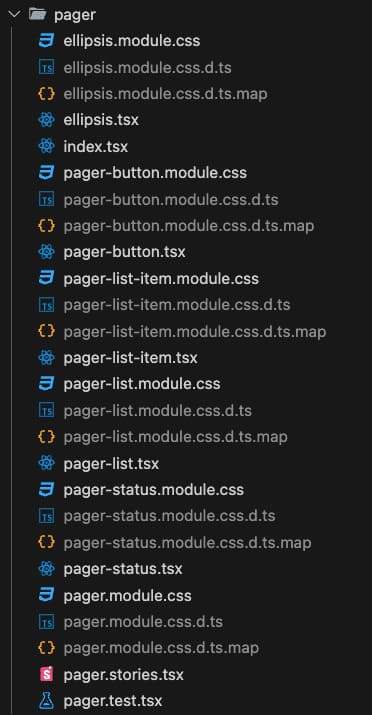Click React icon of pager-list-item.tsx
The image size is (372, 715).
click(46, 358)
